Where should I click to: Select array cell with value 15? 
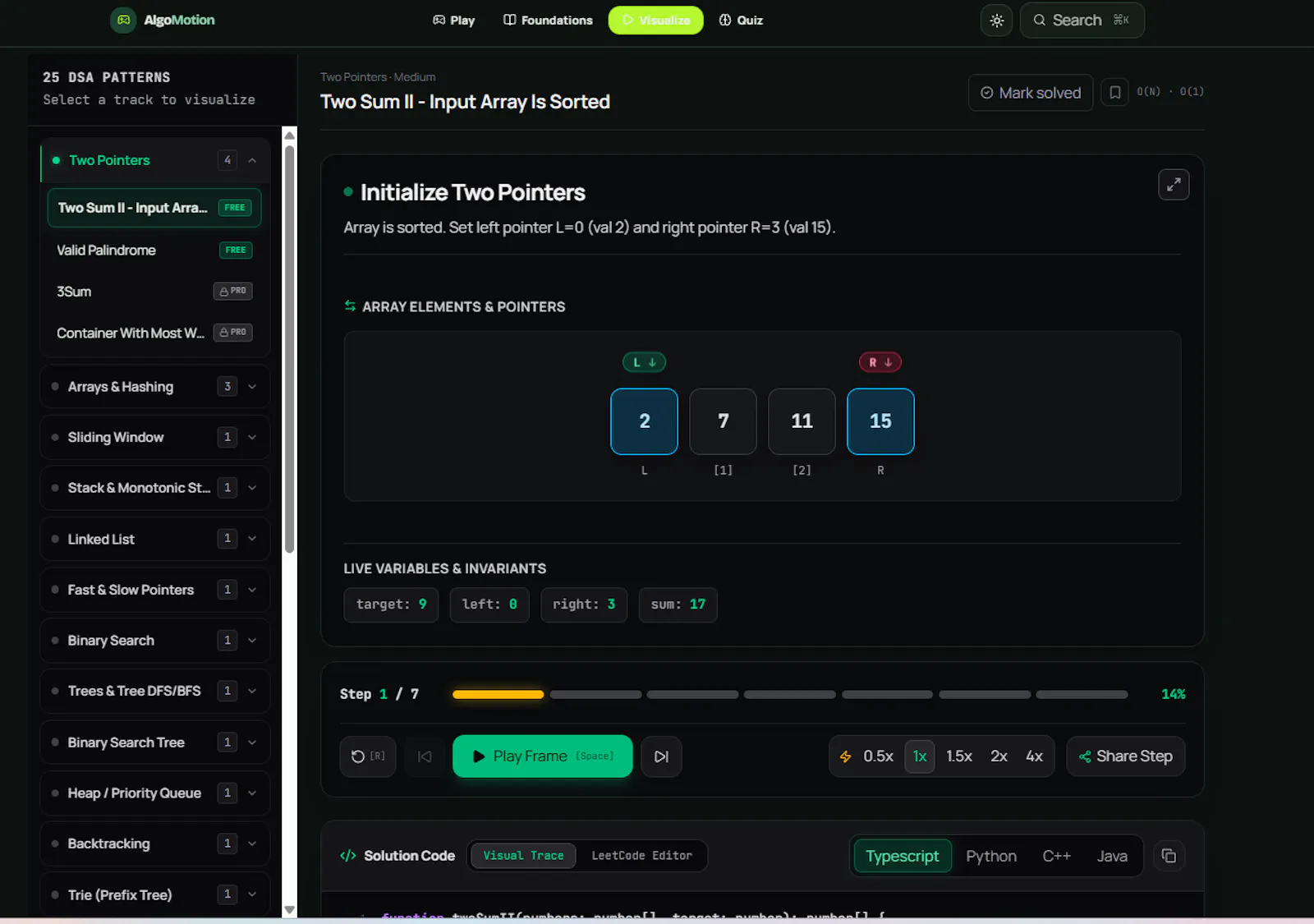tap(880, 421)
